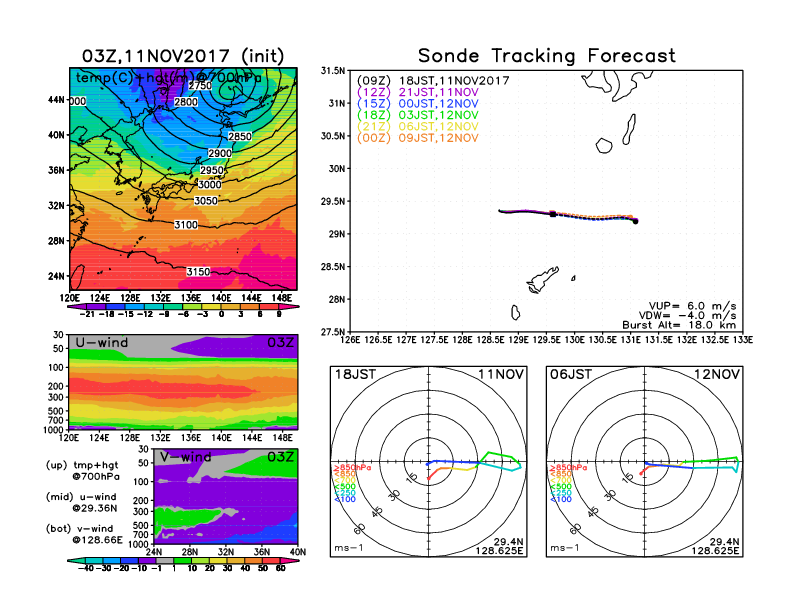
Task: Select the '(18Z) 03JST,12NOV' green legend entry
Action: pos(418,115)
